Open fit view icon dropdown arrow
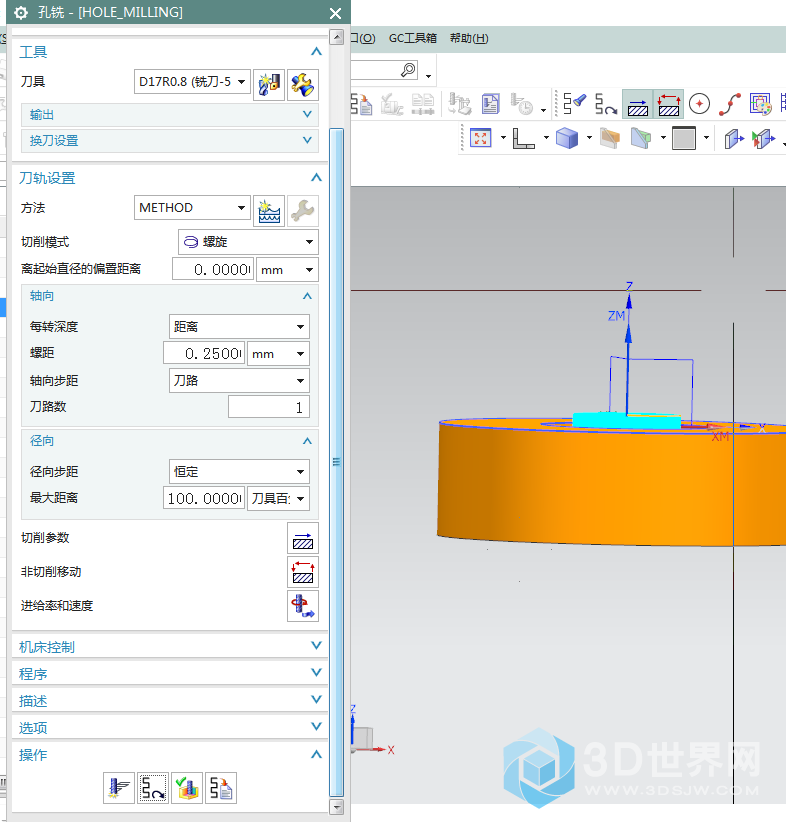This screenshot has width=786, height=822. coord(503,138)
